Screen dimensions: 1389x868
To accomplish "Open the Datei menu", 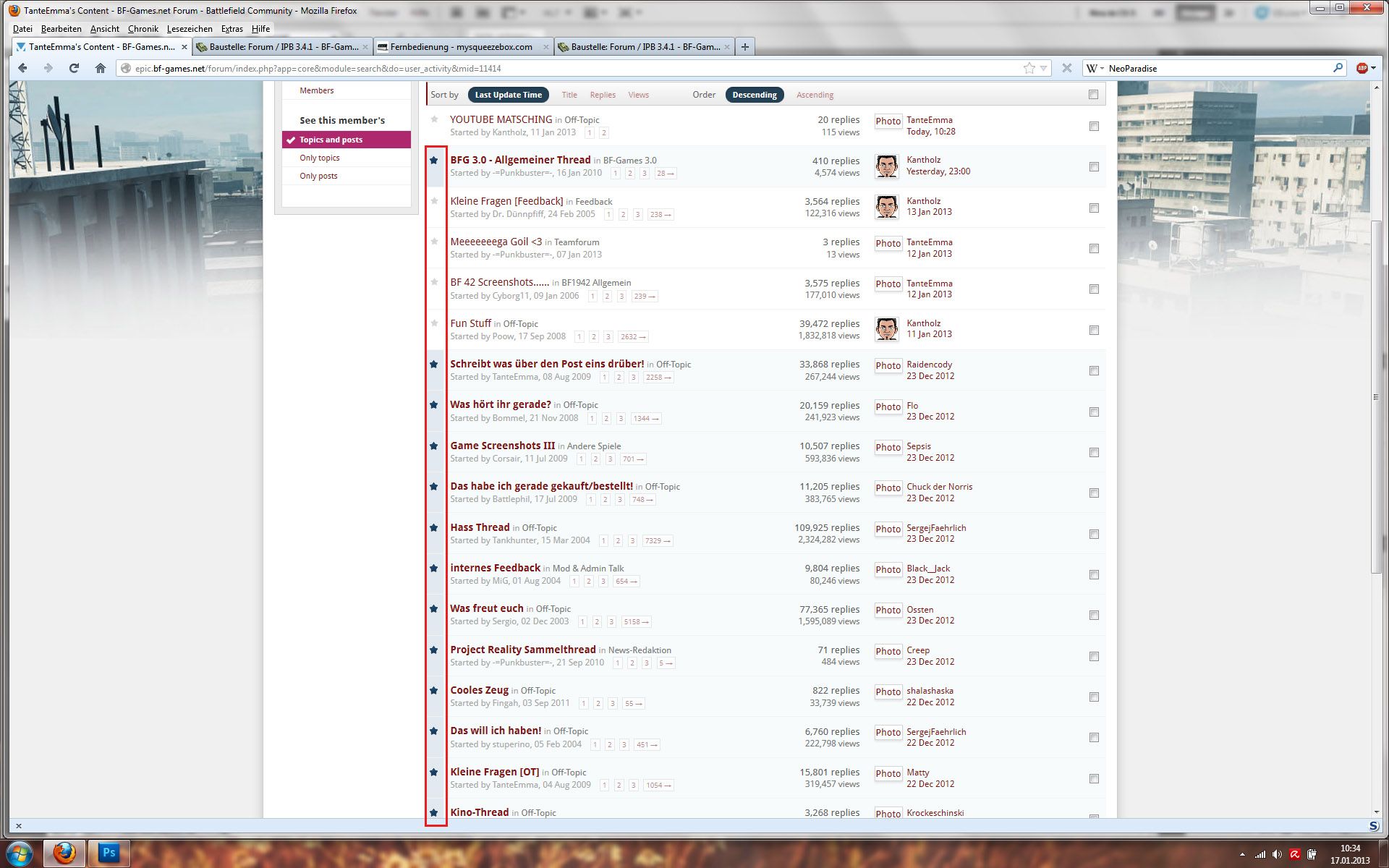I will (22, 29).
